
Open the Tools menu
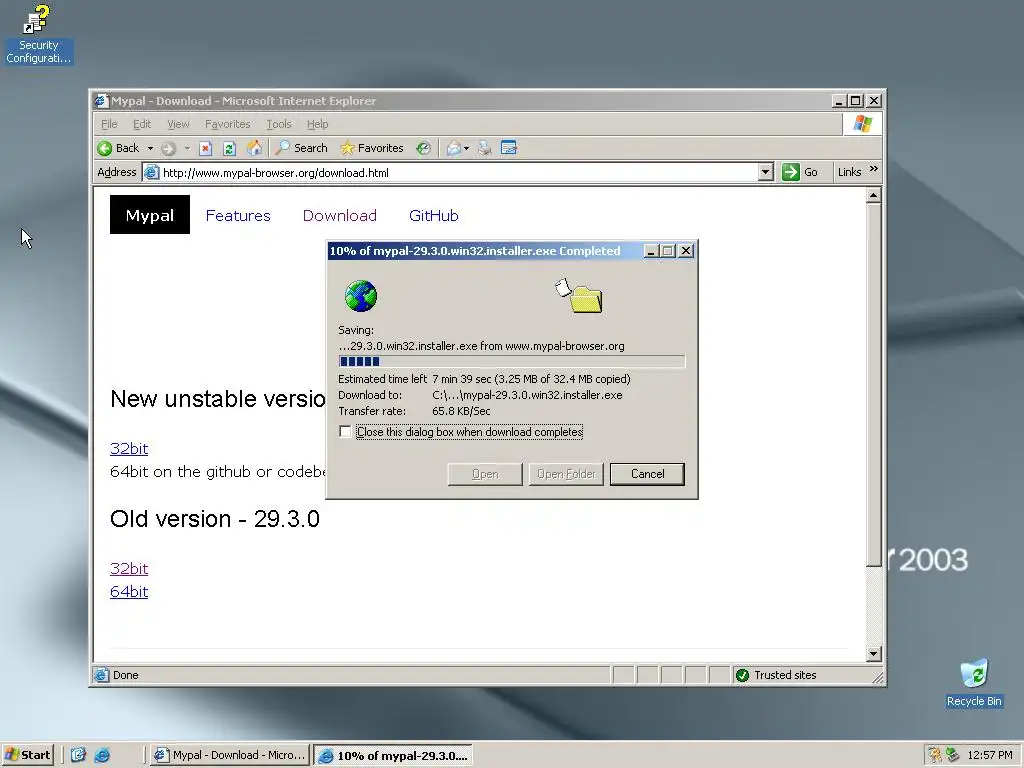pyautogui.click(x=278, y=124)
